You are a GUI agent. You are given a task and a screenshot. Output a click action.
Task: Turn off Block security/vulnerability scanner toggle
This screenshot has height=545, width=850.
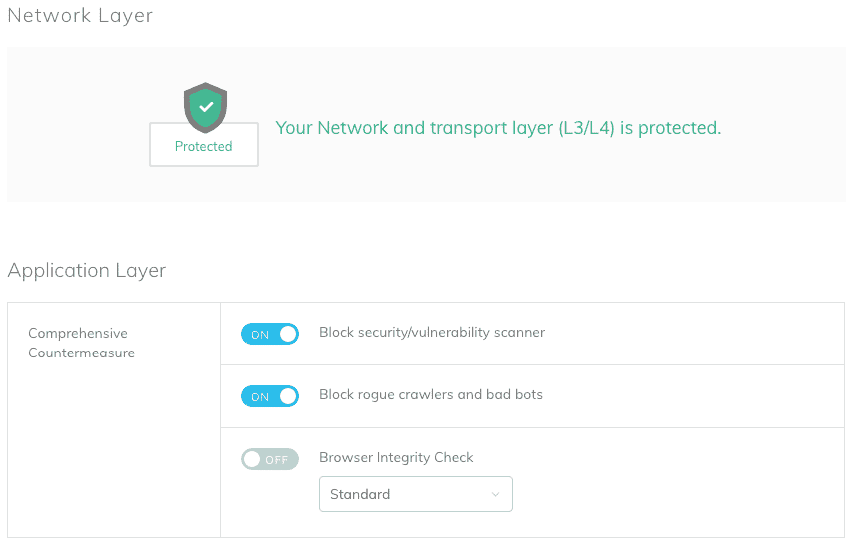(x=270, y=334)
